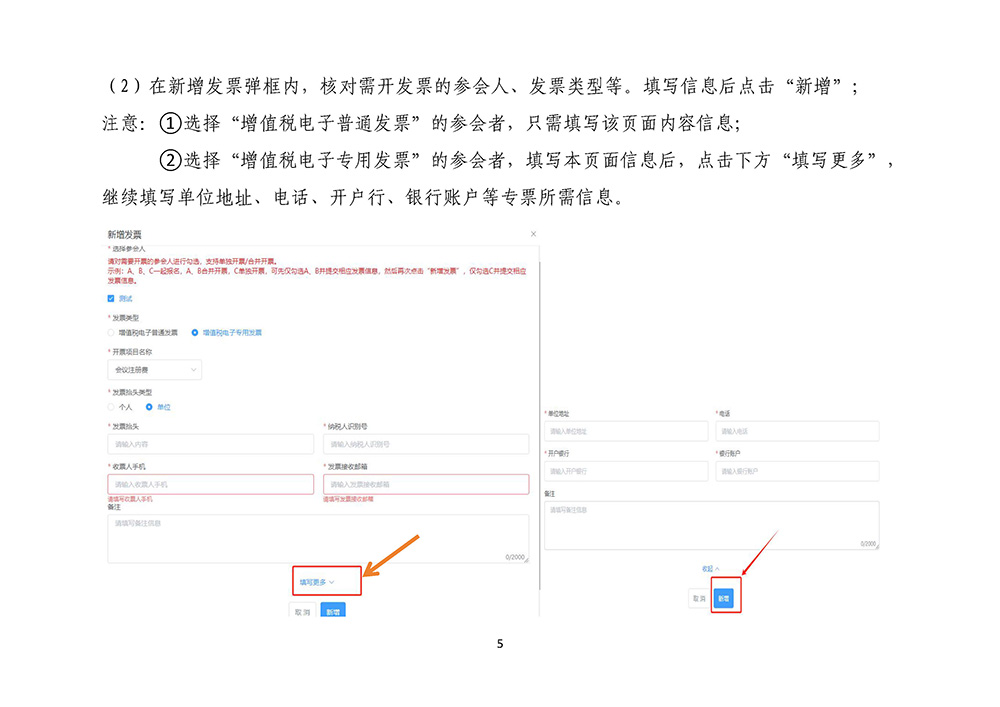Screen dimensions: 1000x707
Task: Click 取消 button below 填写更多
Action: (x=302, y=611)
